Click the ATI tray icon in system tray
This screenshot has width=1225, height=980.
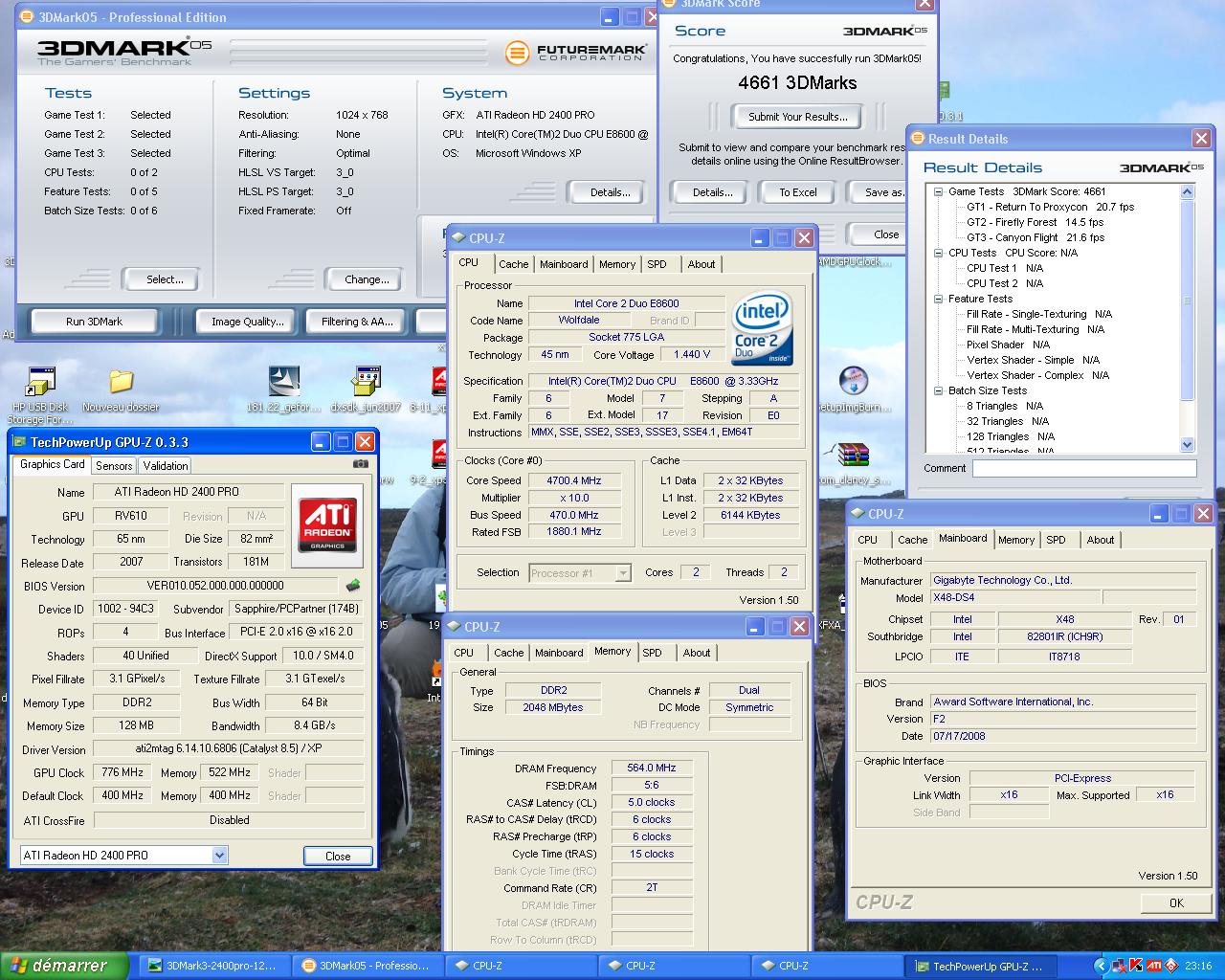click(1154, 966)
